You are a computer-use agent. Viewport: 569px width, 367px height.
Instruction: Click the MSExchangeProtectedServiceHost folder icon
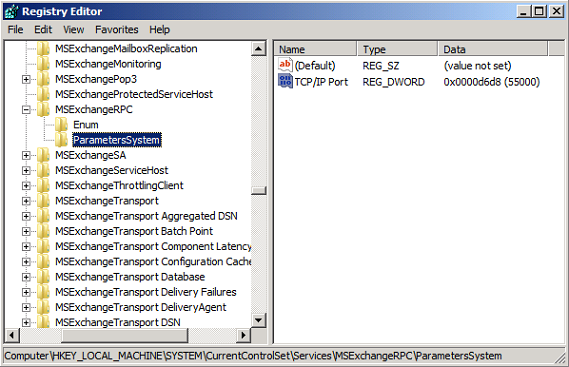[43, 94]
